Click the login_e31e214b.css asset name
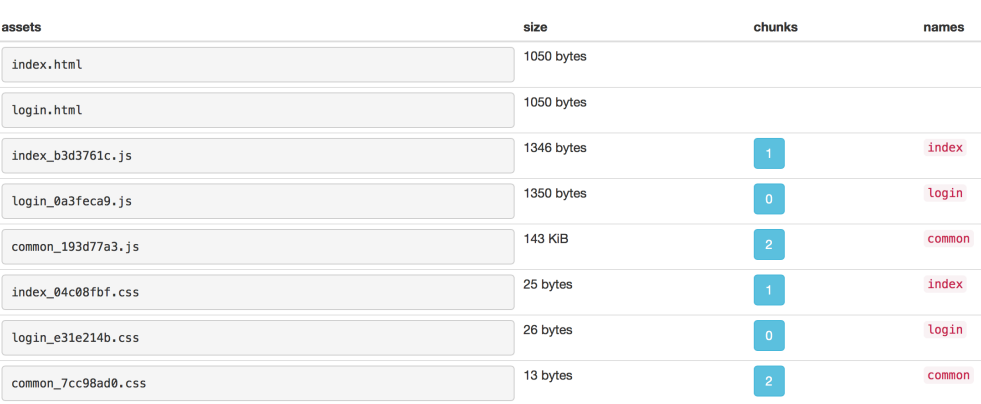The image size is (981, 404). point(258,338)
